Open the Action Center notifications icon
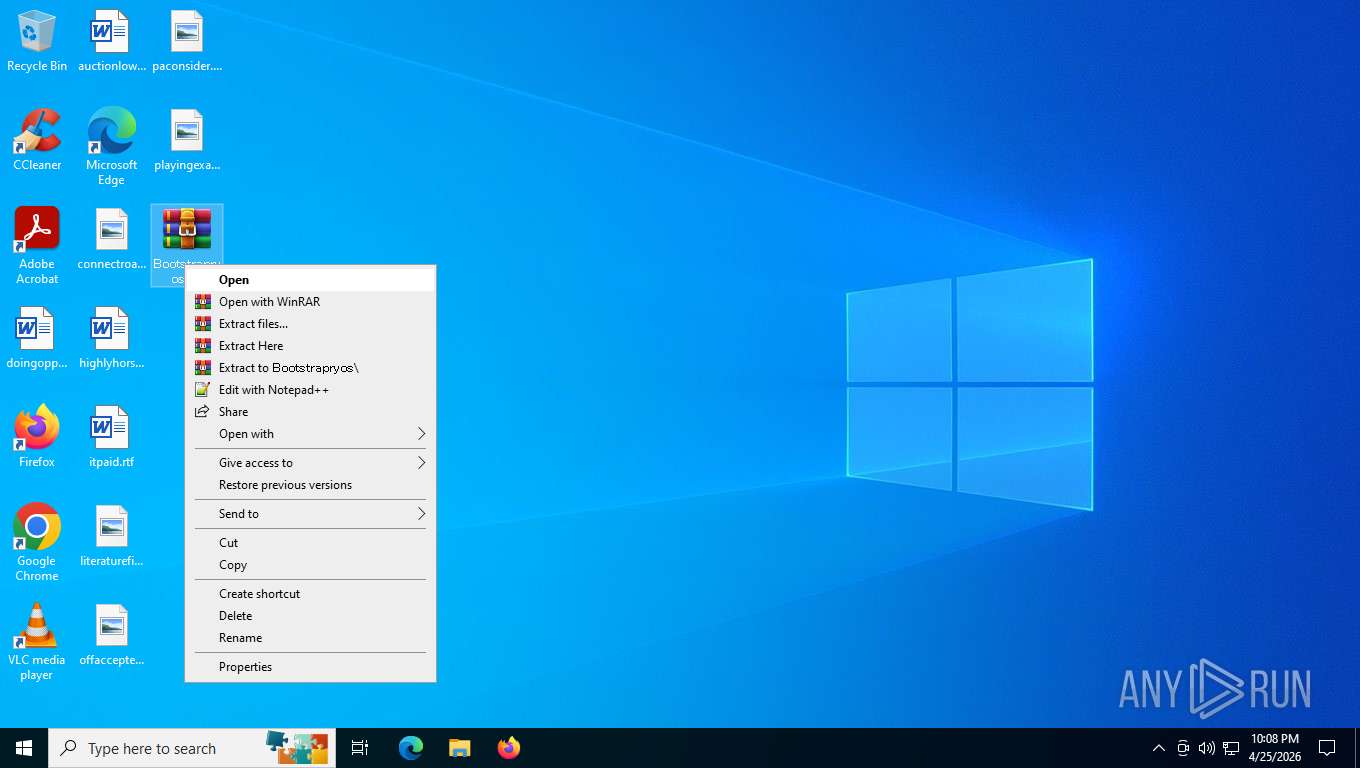Image resolution: width=1360 pixels, height=768 pixels. pos(1327,748)
